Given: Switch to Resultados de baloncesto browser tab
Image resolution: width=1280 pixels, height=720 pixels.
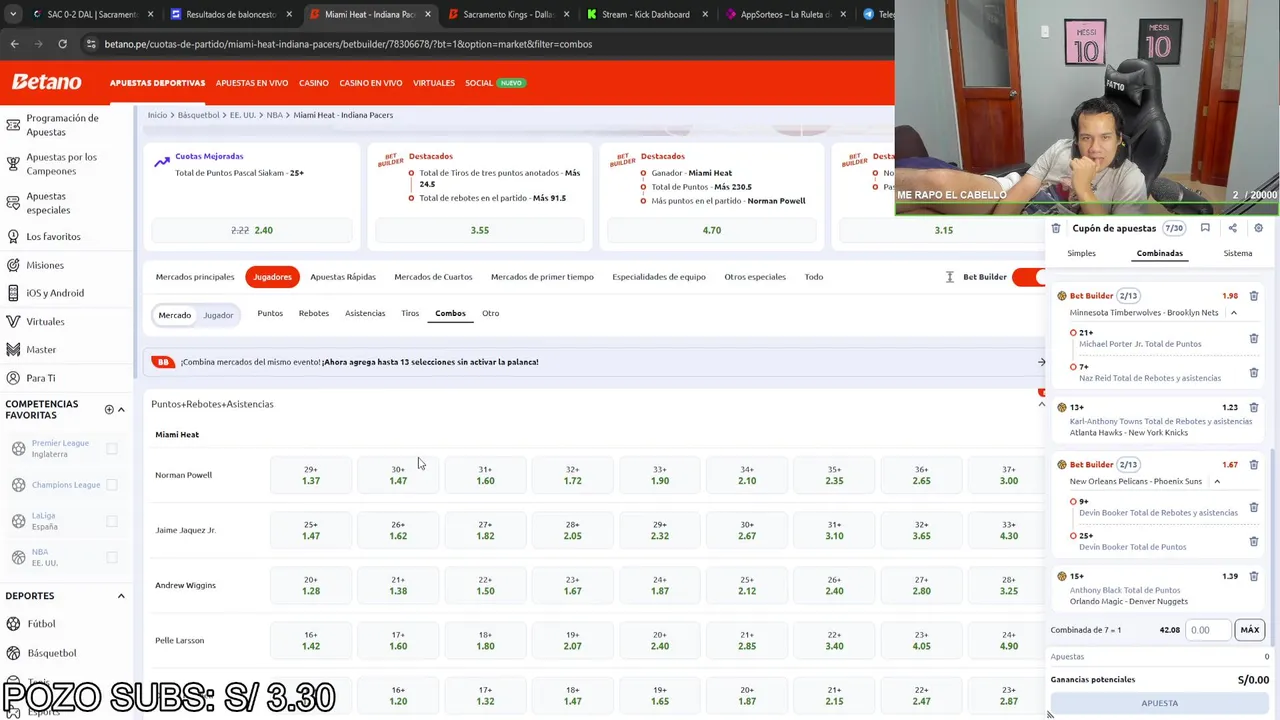Looking at the screenshot, I should (x=229, y=14).
